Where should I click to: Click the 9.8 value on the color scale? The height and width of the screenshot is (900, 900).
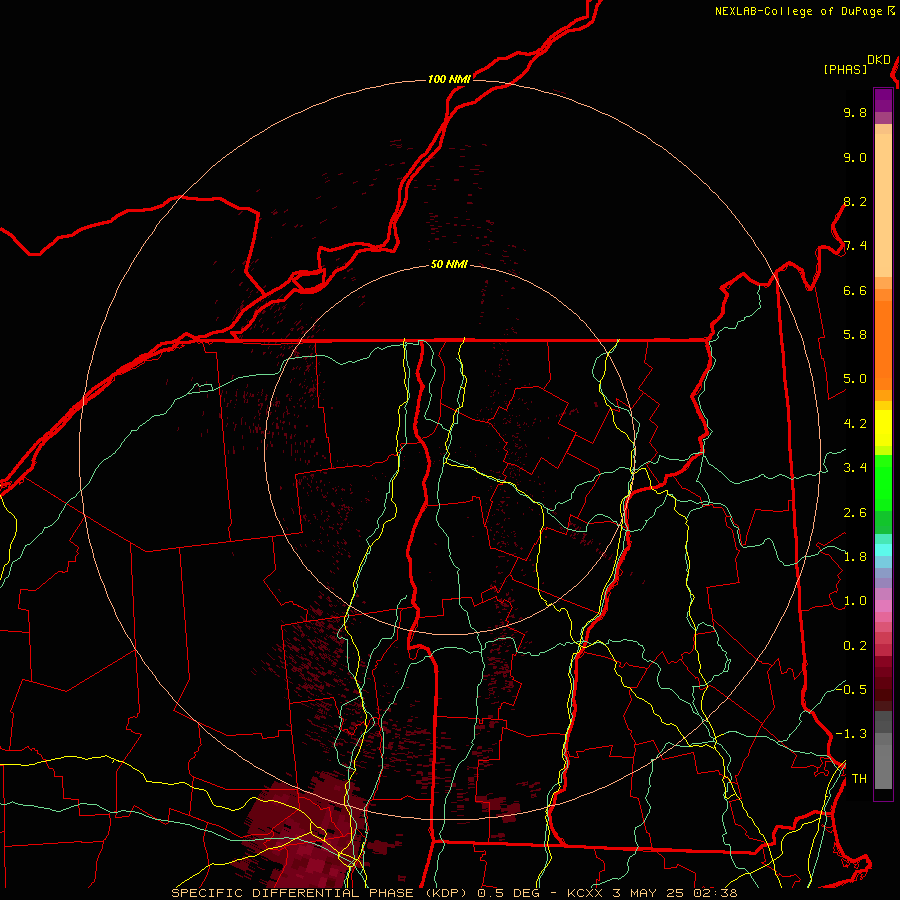point(855,113)
